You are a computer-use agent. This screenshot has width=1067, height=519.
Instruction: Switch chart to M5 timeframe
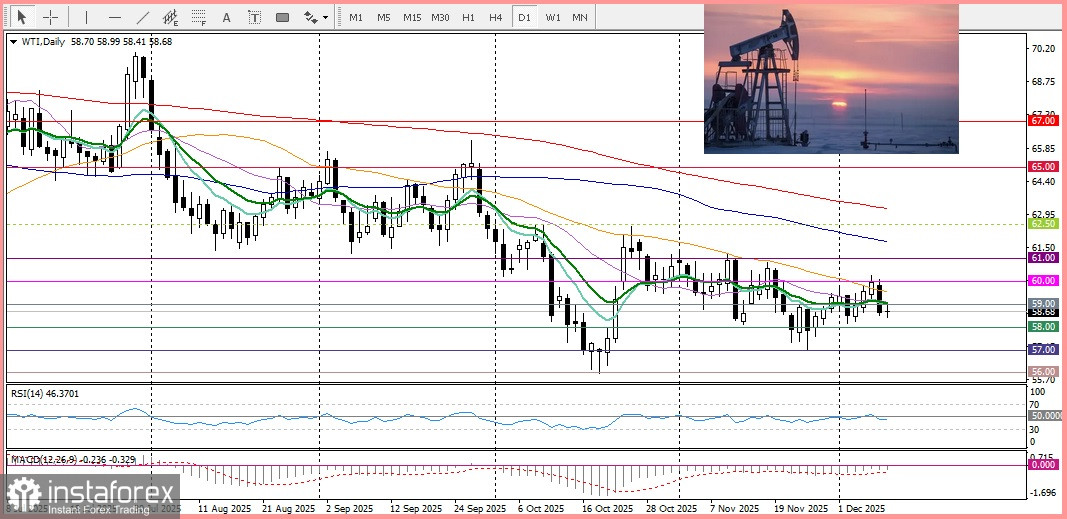tap(384, 17)
